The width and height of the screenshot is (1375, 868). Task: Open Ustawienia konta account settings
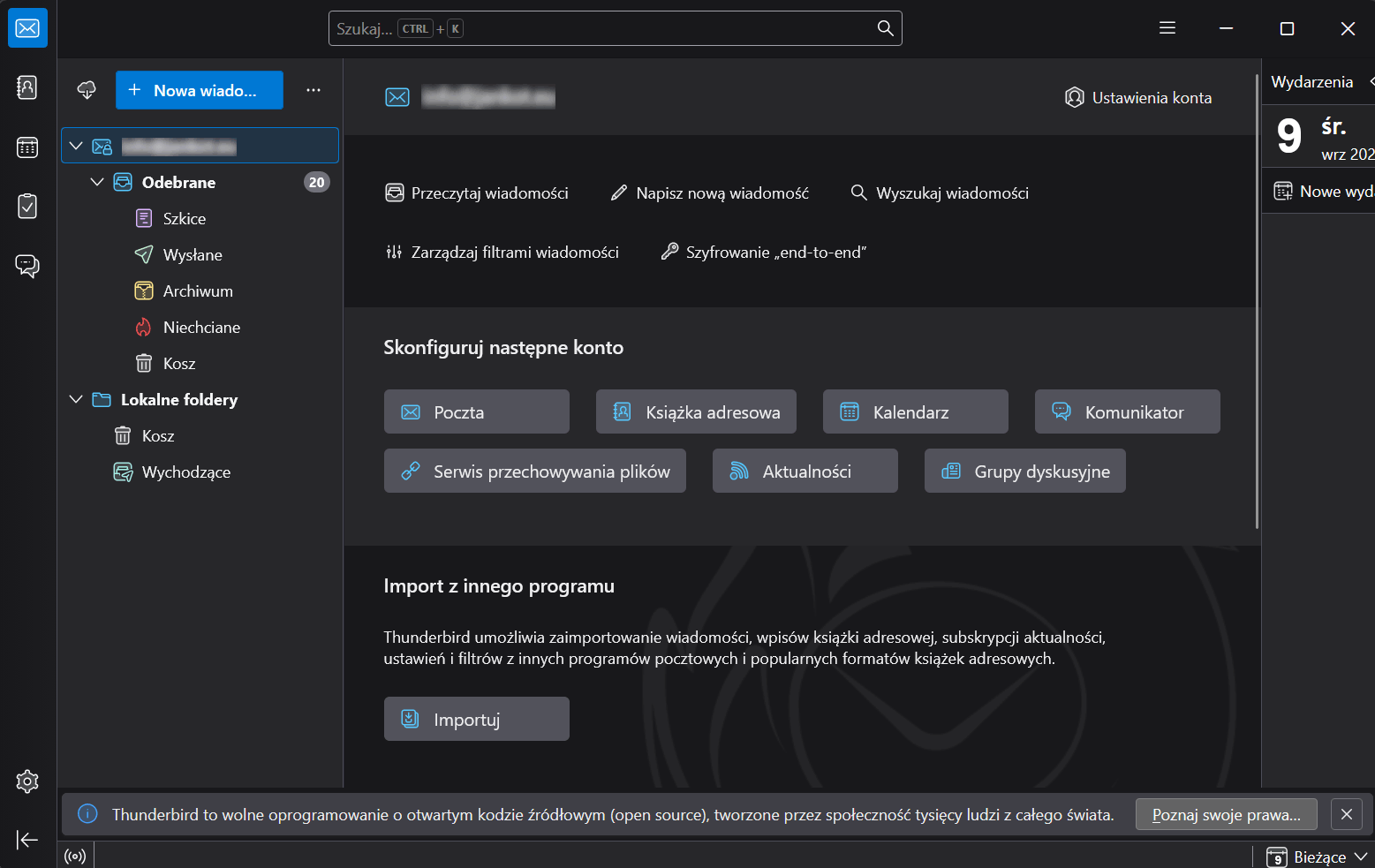click(x=1138, y=97)
